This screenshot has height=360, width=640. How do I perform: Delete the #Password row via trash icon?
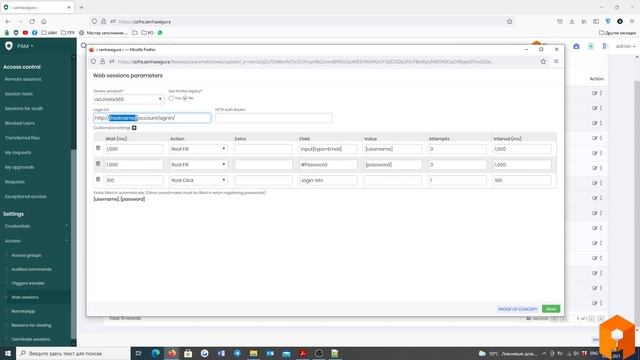point(98,164)
